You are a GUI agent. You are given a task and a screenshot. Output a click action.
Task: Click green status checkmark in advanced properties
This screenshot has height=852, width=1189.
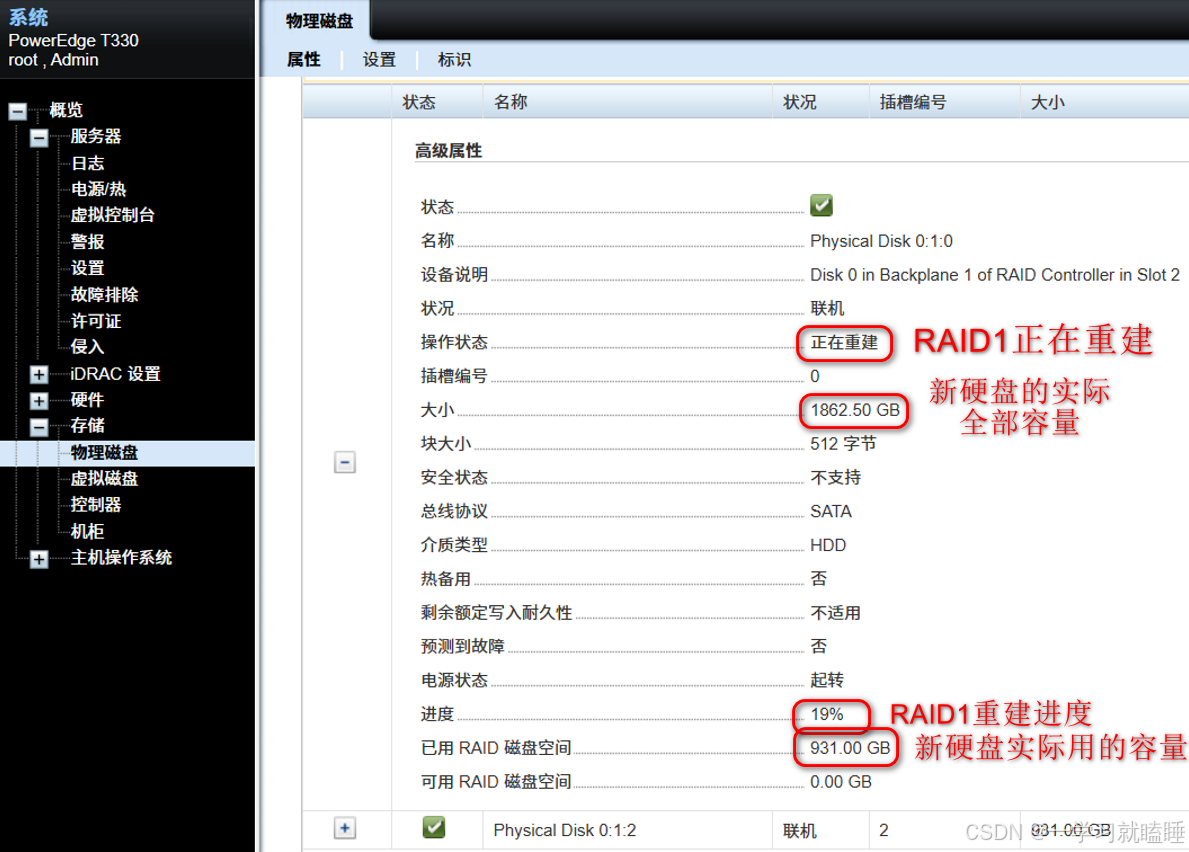821,205
